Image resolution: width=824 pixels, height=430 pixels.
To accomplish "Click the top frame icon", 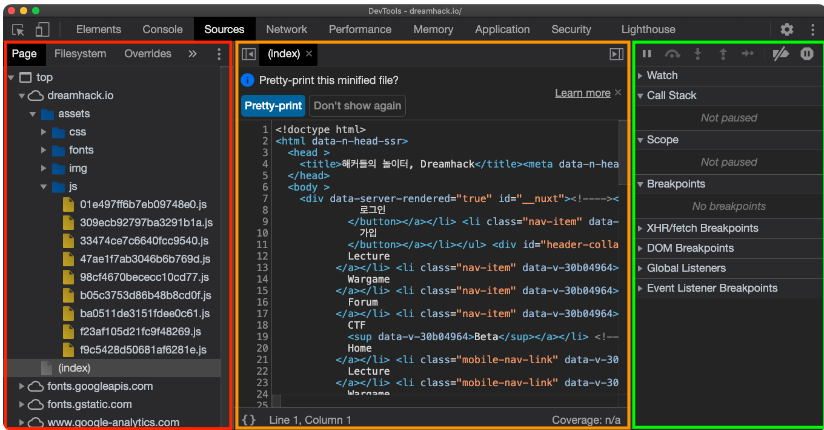I will coord(25,78).
